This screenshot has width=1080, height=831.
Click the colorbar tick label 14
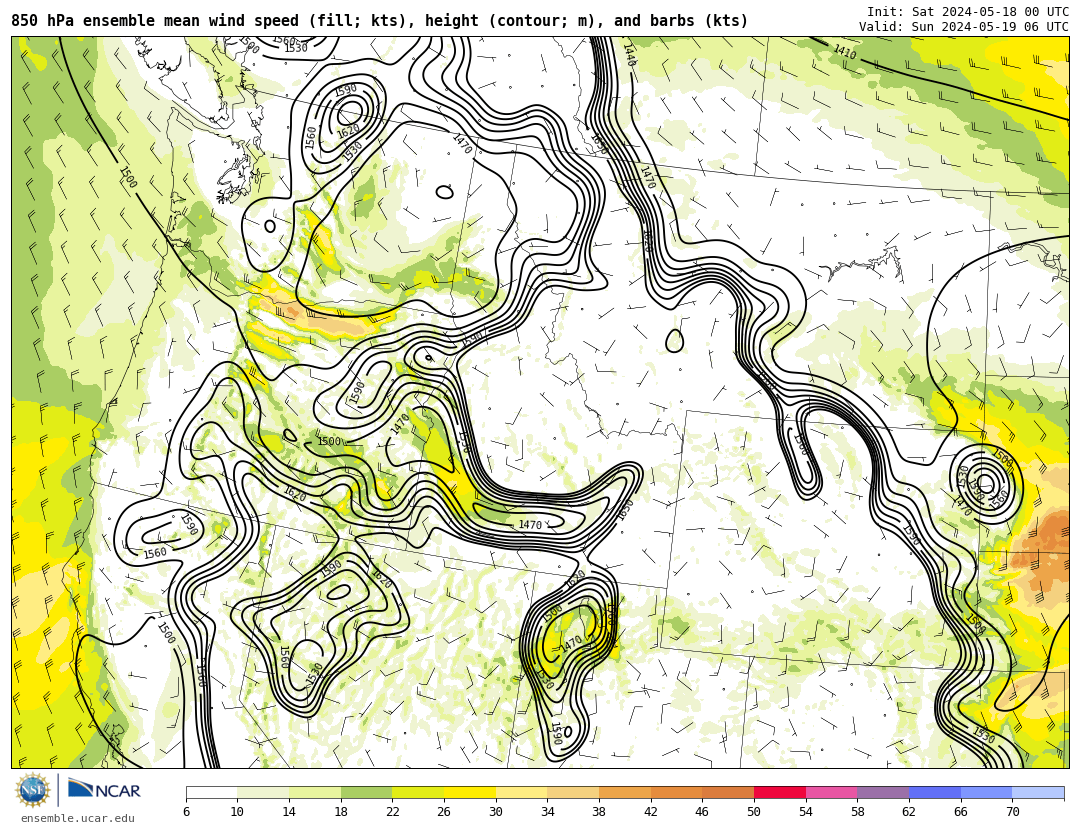[289, 812]
